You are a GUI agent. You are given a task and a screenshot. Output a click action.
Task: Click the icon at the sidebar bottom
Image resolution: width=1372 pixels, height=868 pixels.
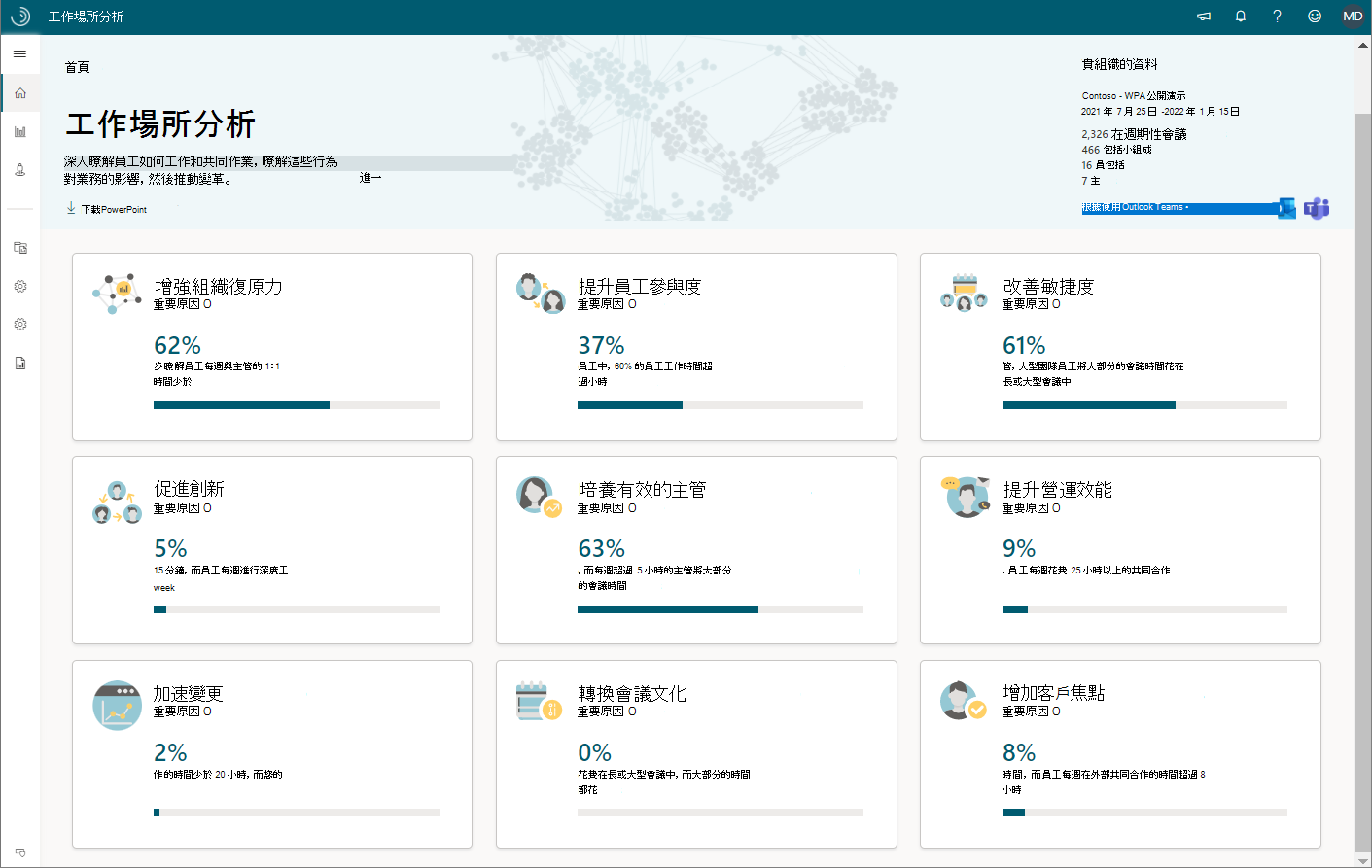pyautogui.click(x=20, y=852)
